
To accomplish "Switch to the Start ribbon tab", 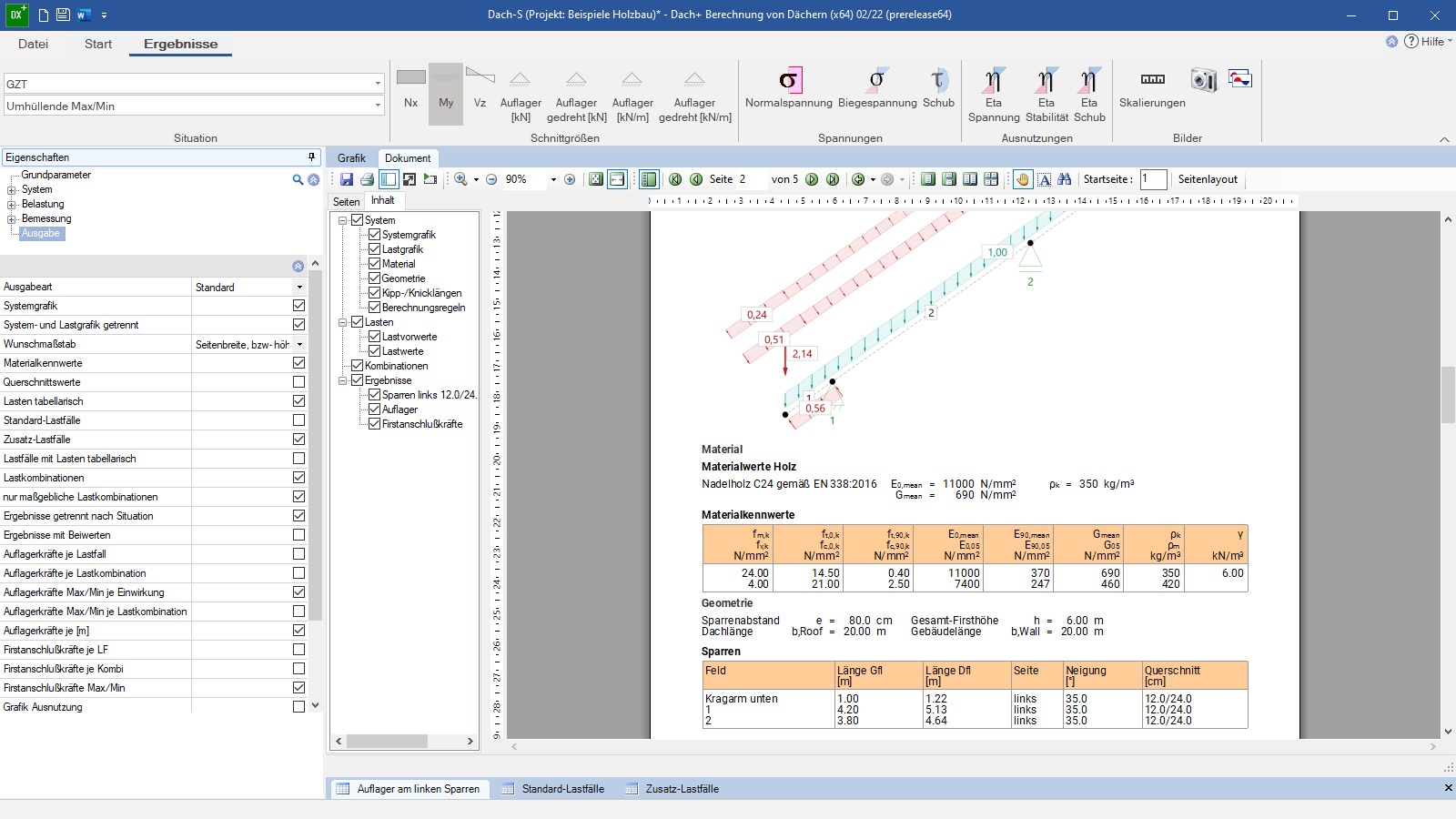I will [98, 44].
